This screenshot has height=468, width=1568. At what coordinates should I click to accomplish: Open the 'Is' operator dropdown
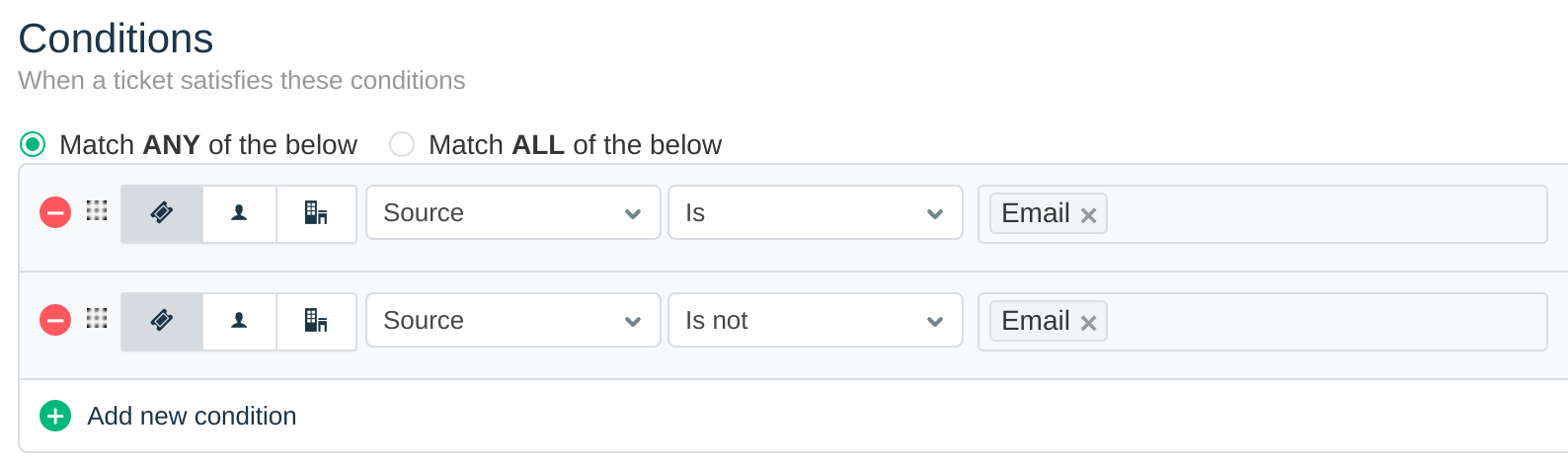point(815,213)
